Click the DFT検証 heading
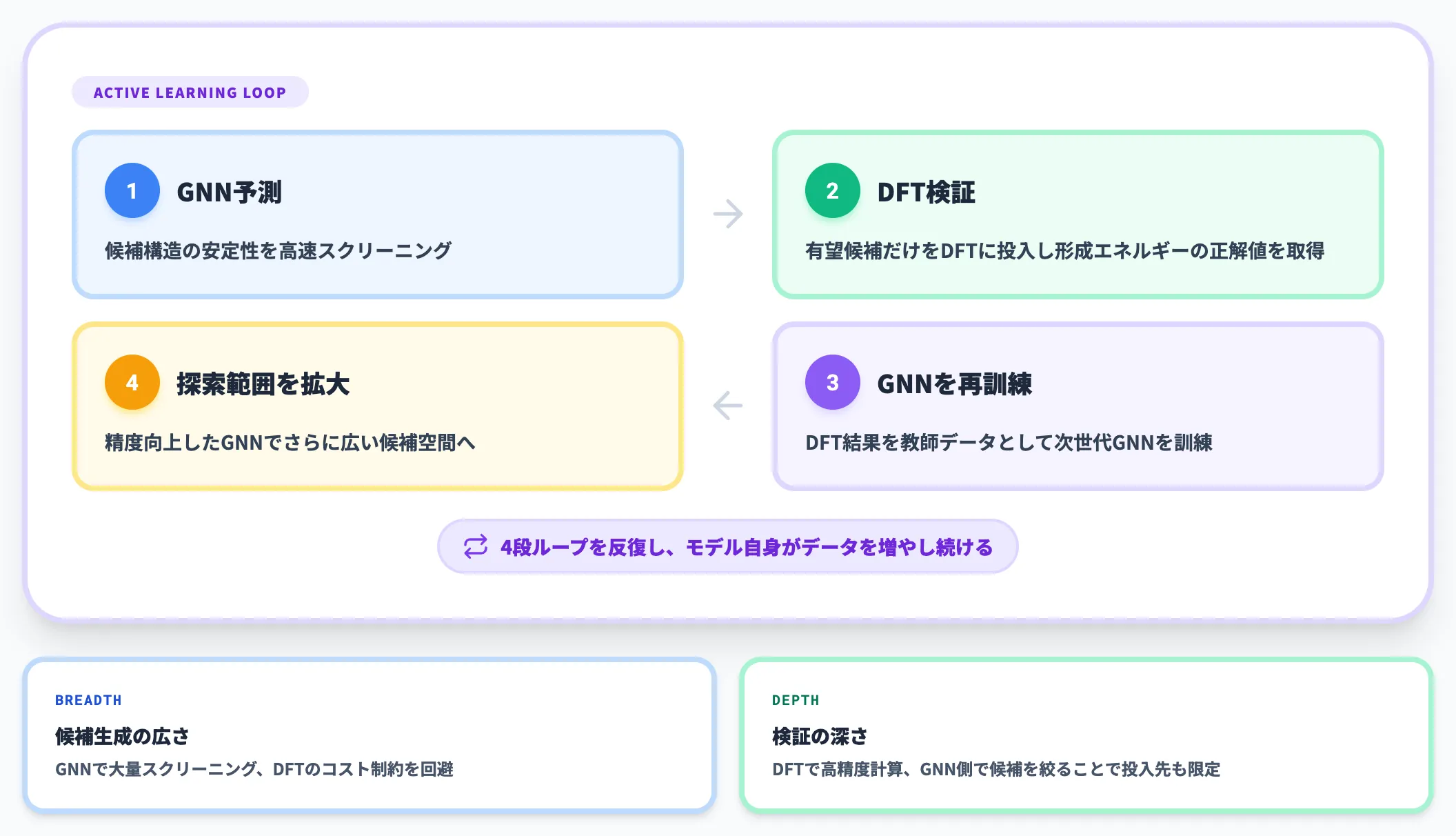The height and width of the screenshot is (836, 1456). pos(927,192)
